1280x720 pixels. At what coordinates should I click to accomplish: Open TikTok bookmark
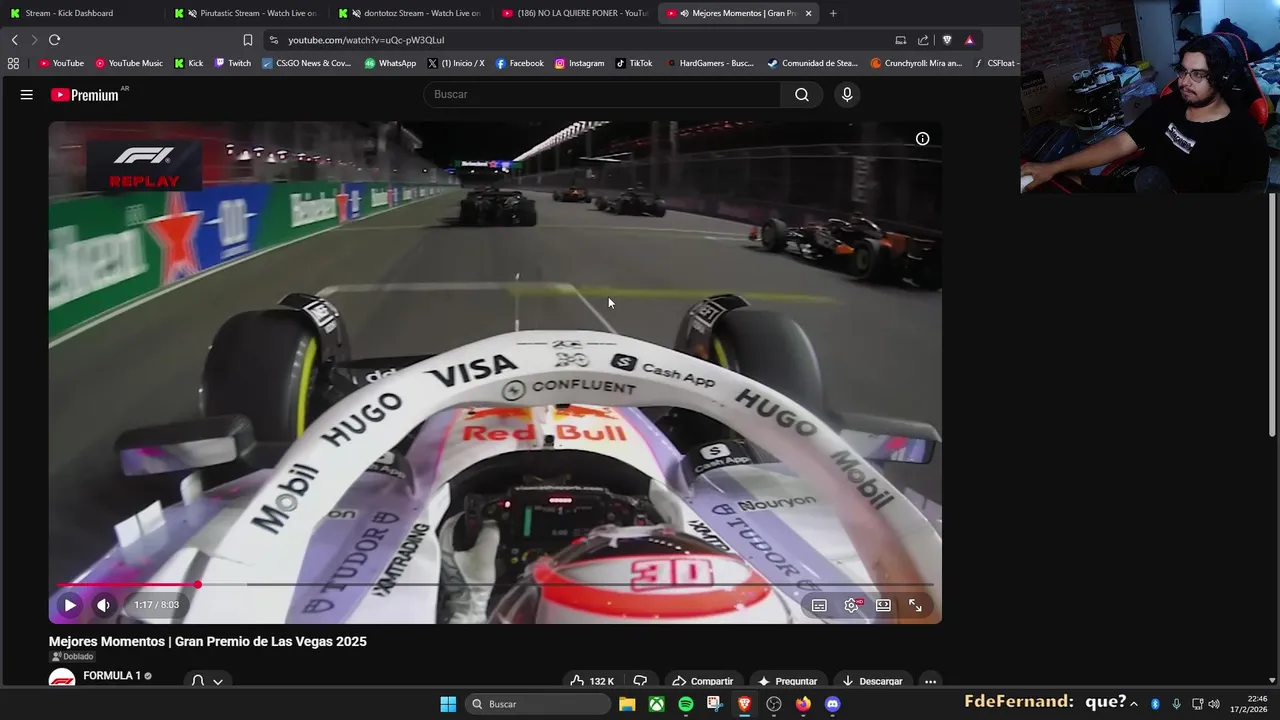click(634, 63)
